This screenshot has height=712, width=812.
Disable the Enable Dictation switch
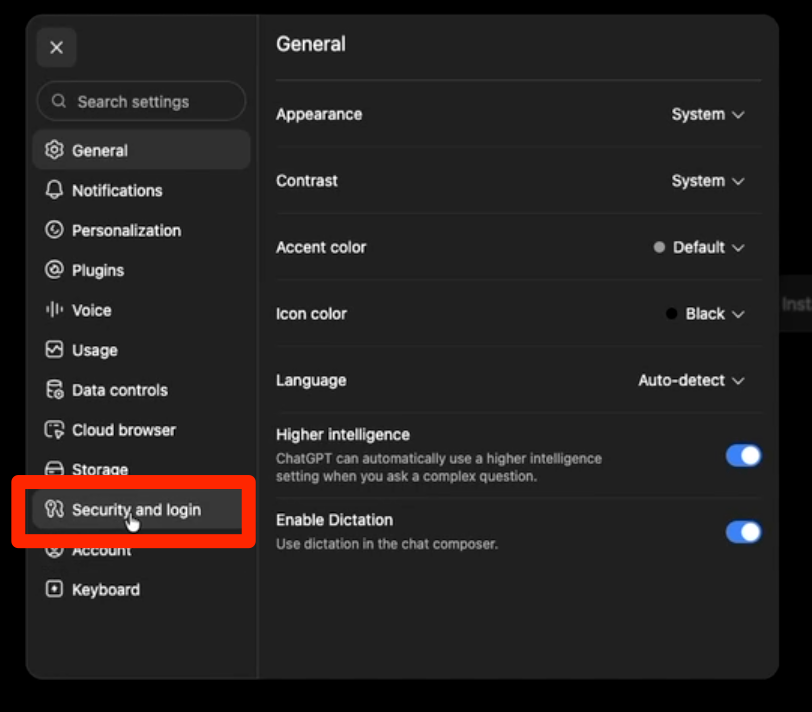(x=743, y=532)
